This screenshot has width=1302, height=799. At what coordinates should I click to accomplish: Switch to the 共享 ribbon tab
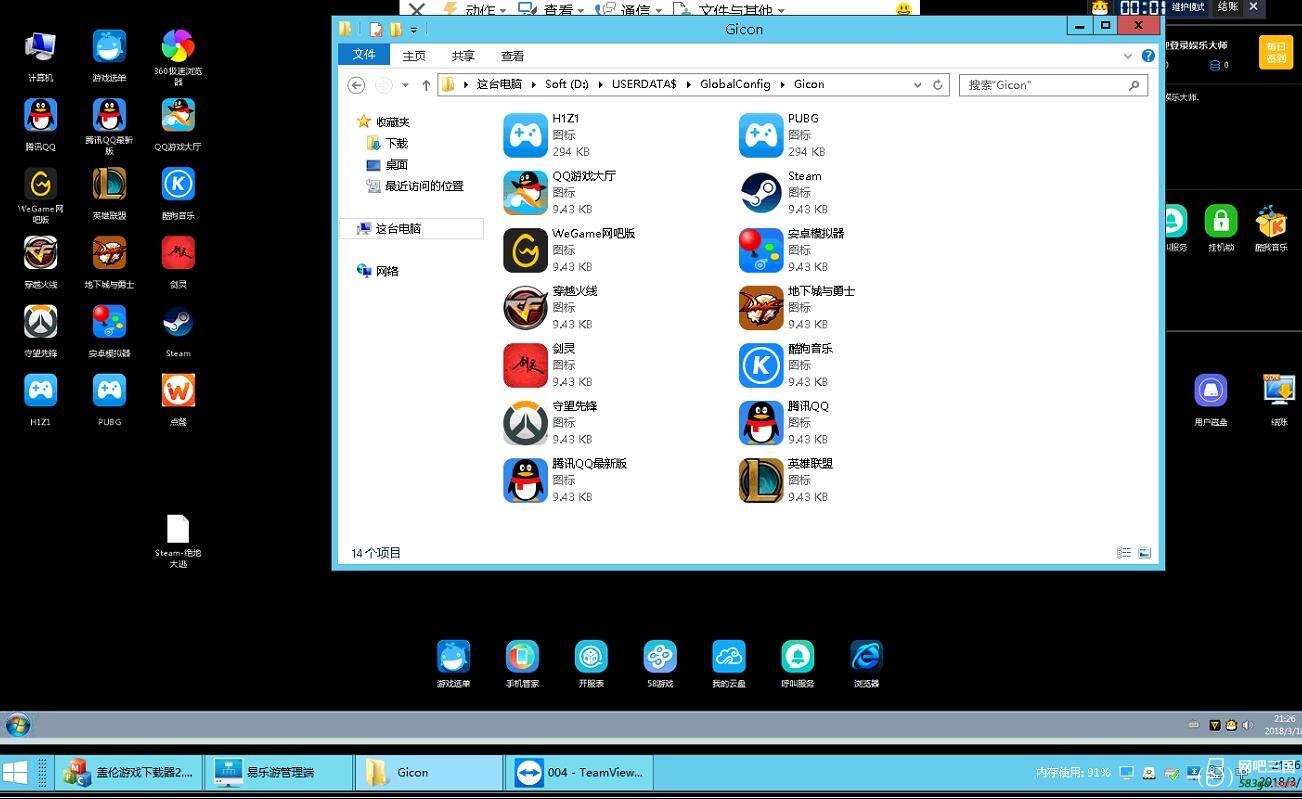coord(463,56)
